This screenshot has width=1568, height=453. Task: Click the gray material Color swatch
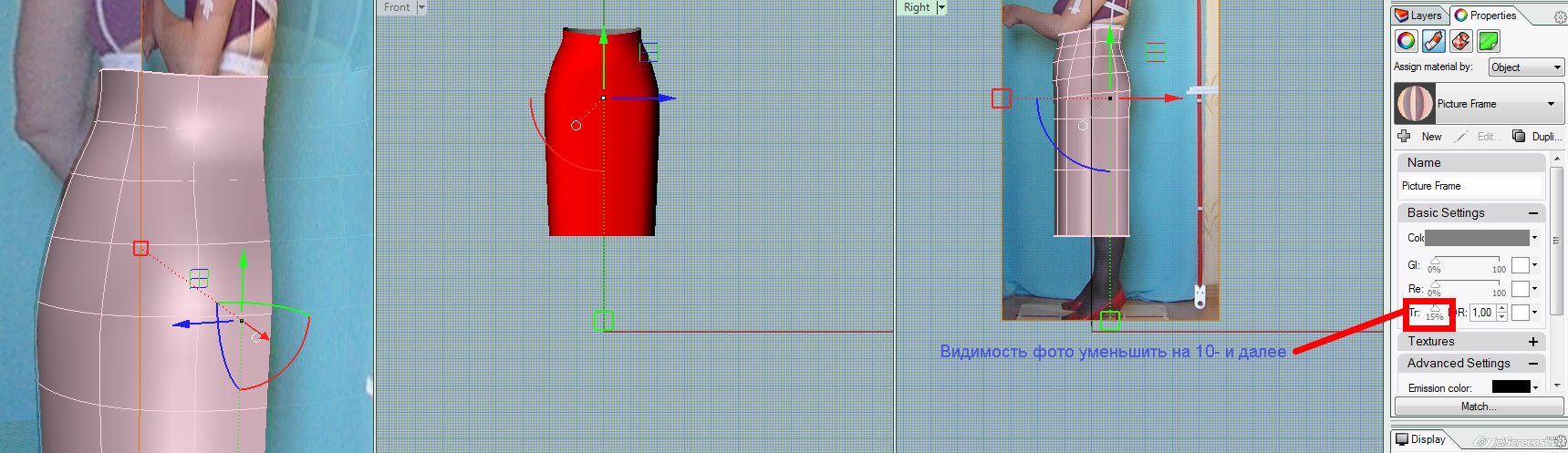coord(1477,238)
